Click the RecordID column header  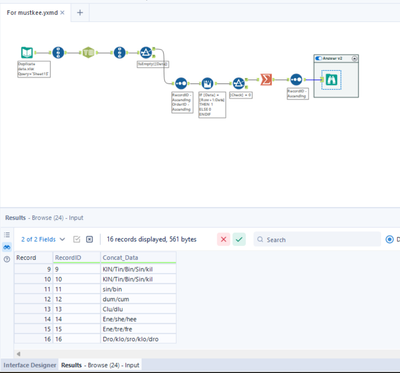click(x=77, y=258)
